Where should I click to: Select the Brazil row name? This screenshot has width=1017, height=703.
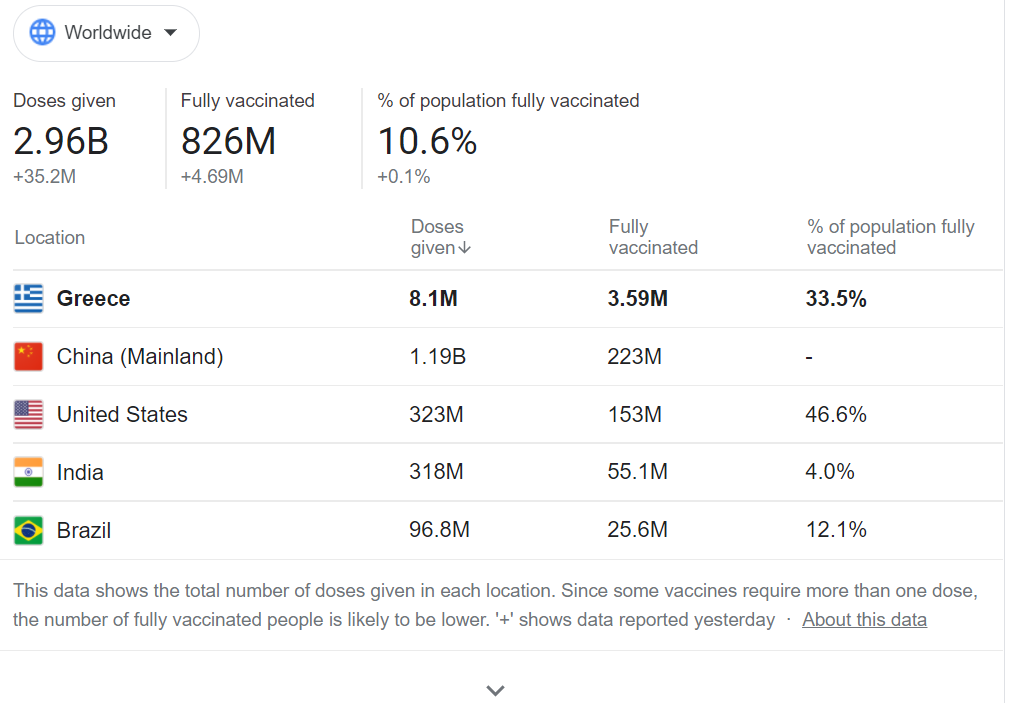84,530
